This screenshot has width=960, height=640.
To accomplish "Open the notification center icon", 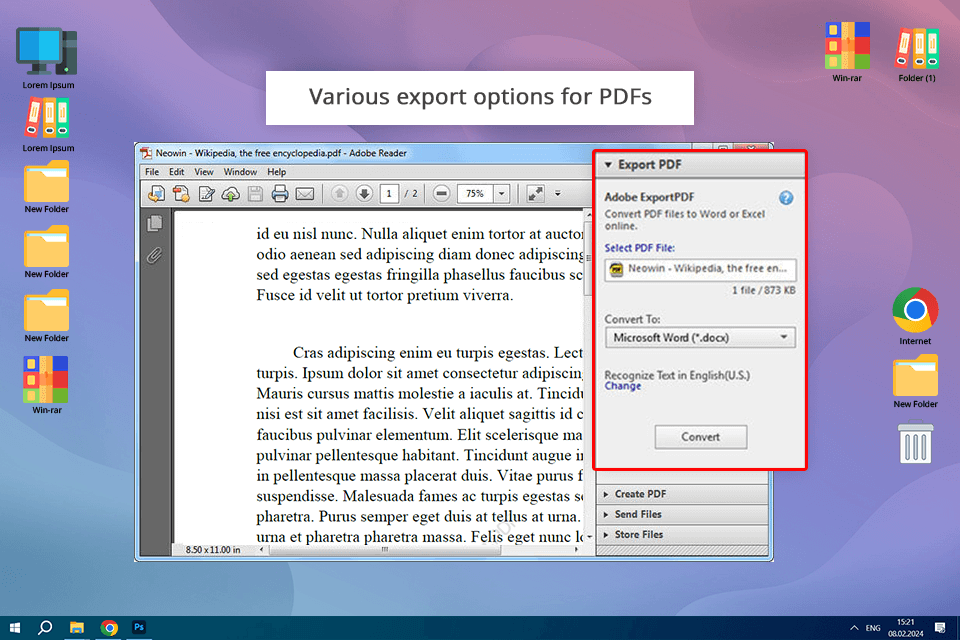I will [940, 628].
